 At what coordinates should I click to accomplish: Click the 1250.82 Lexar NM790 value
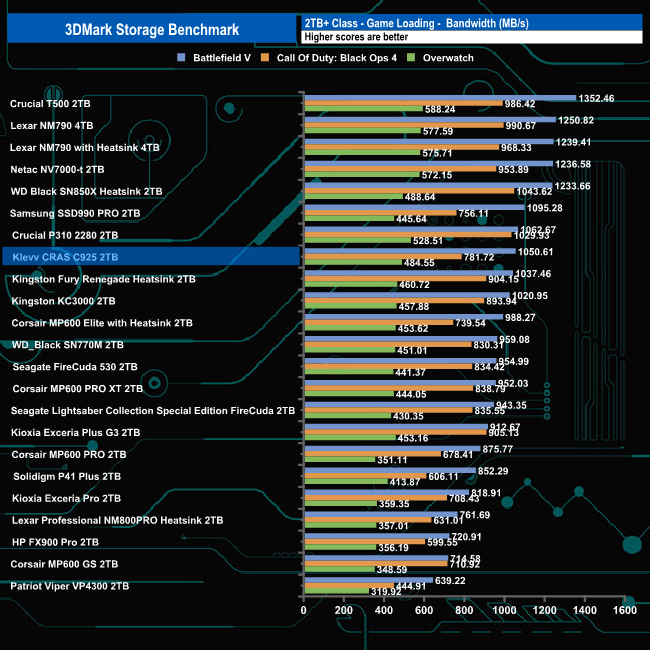[576, 121]
